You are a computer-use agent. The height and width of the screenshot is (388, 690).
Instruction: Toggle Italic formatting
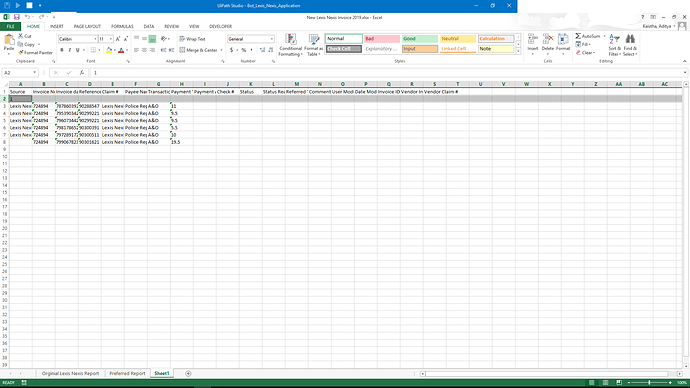[x=70, y=50]
